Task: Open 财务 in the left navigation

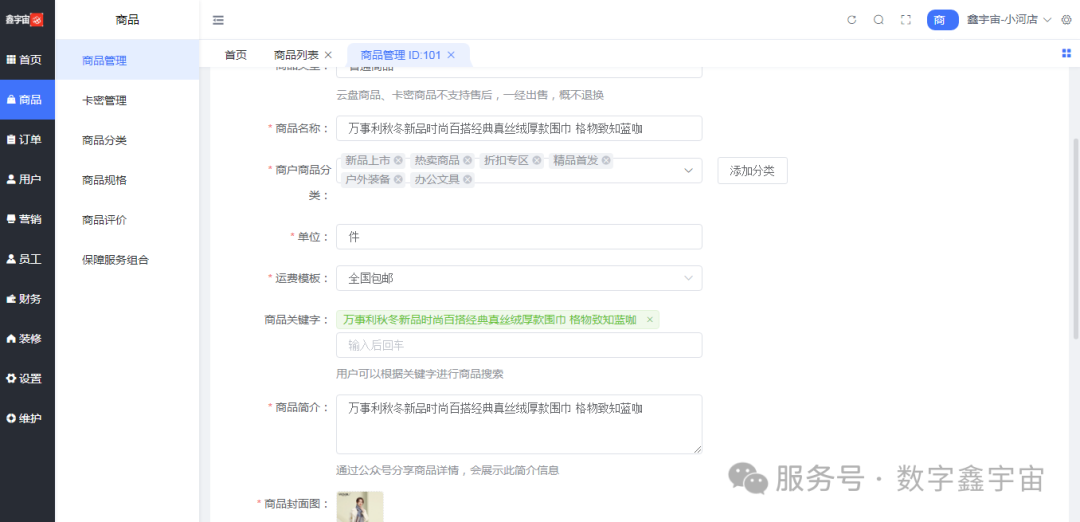Action: tap(28, 299)
